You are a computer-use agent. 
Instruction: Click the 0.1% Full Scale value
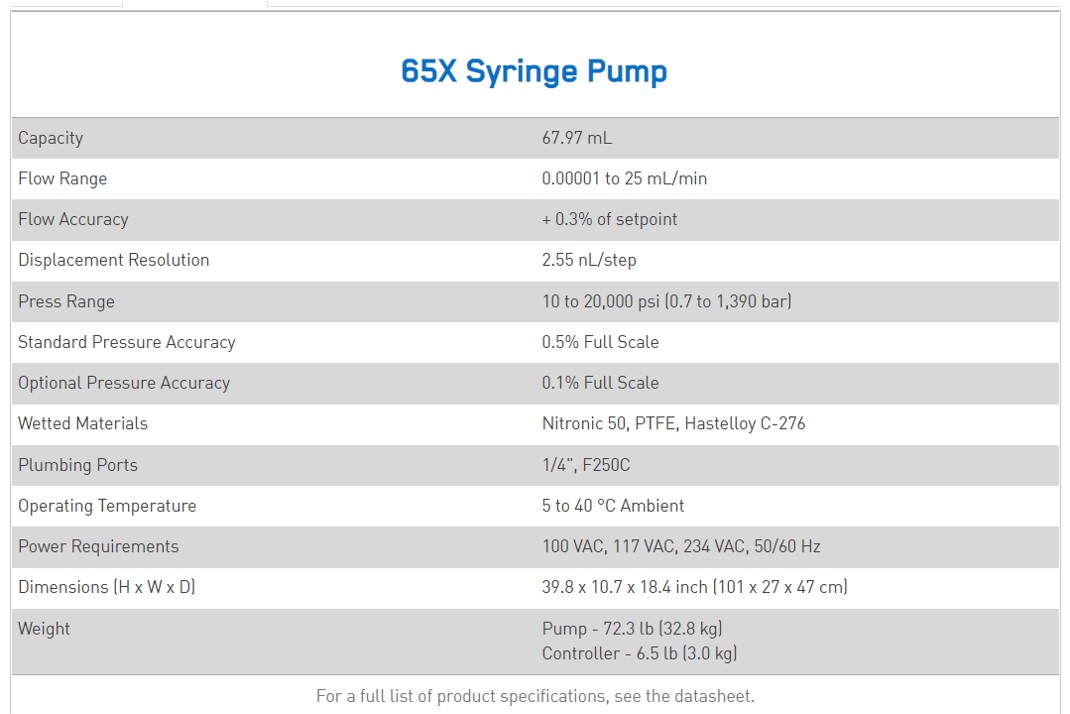[600, 383]
